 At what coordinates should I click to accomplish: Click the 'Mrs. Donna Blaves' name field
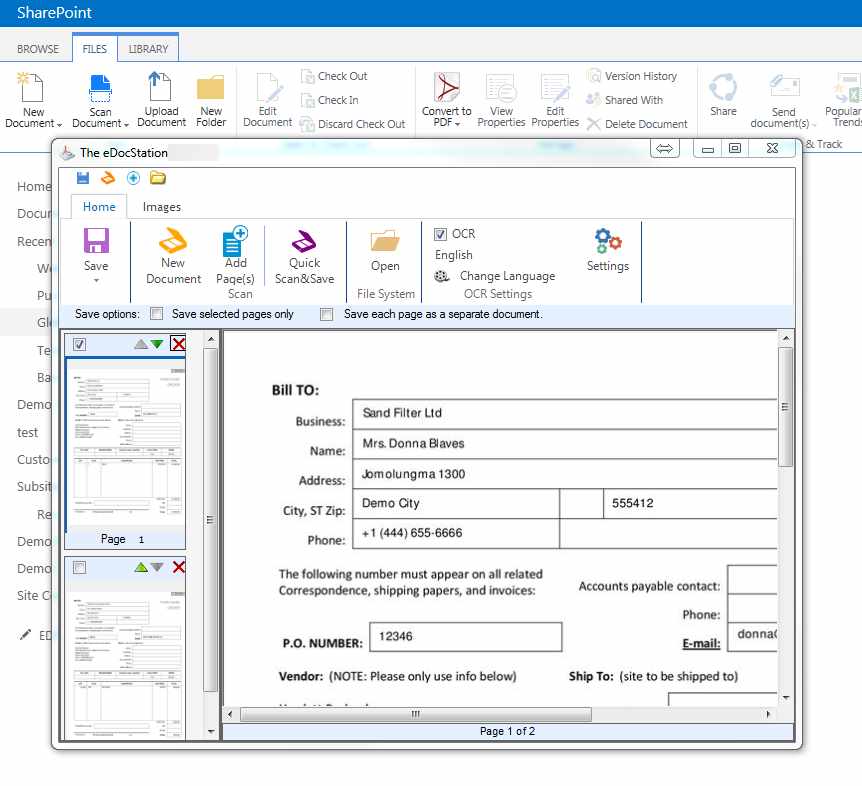(x=565, y=444)
